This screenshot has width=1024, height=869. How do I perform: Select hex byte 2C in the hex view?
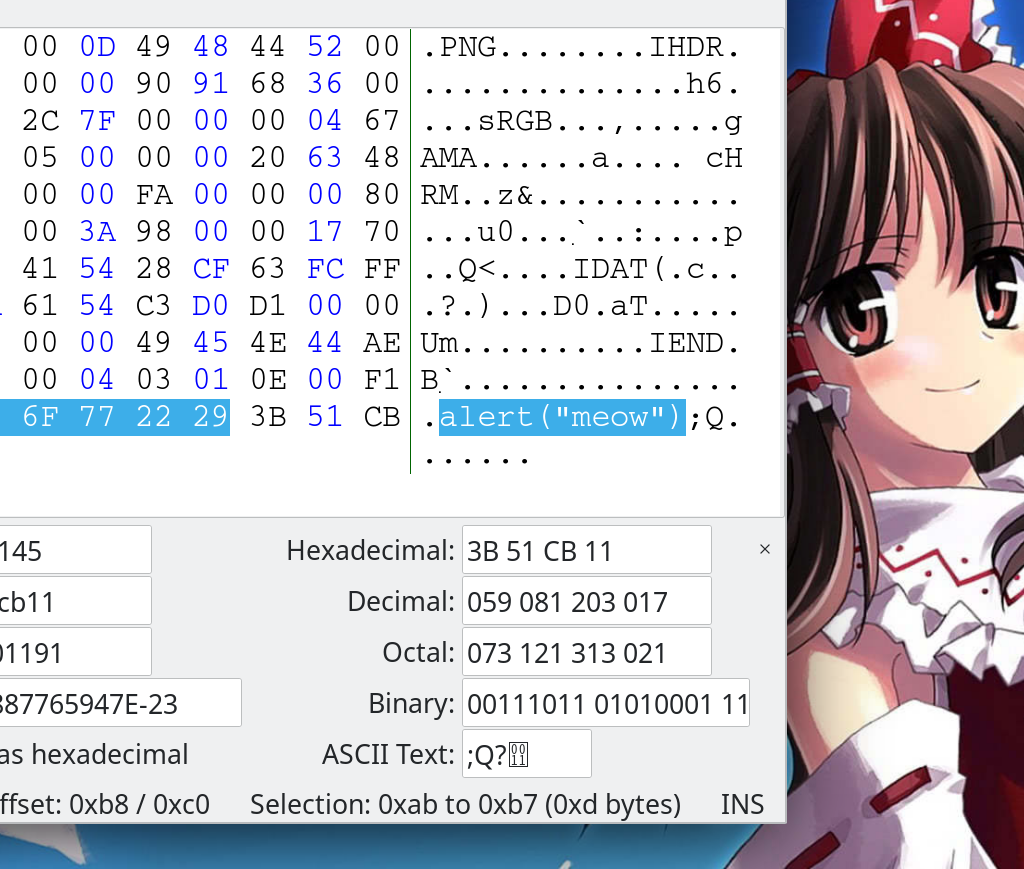40,121
